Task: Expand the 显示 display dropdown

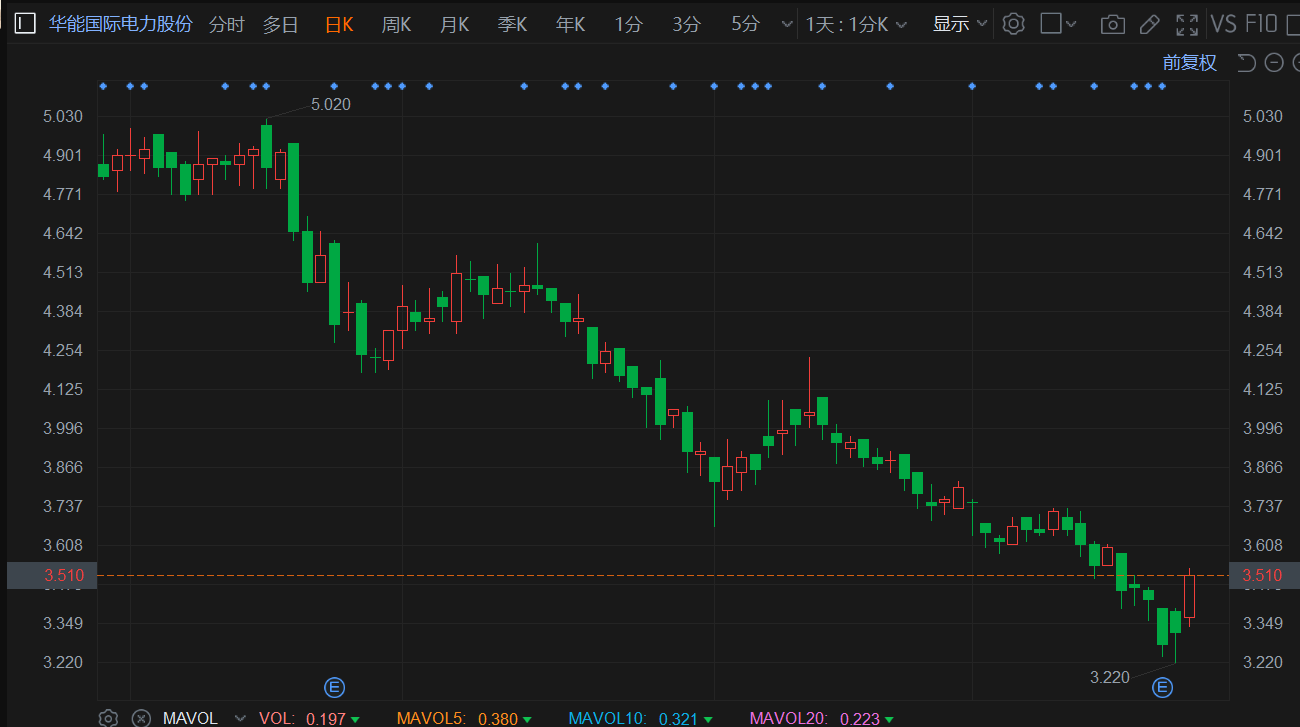Action: [960, 24]
